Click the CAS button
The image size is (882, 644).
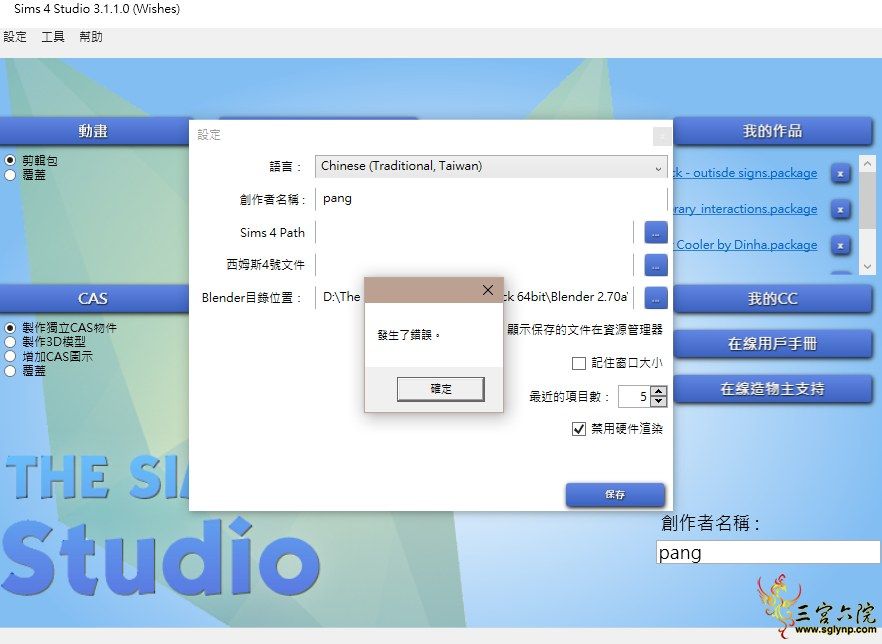94,298
